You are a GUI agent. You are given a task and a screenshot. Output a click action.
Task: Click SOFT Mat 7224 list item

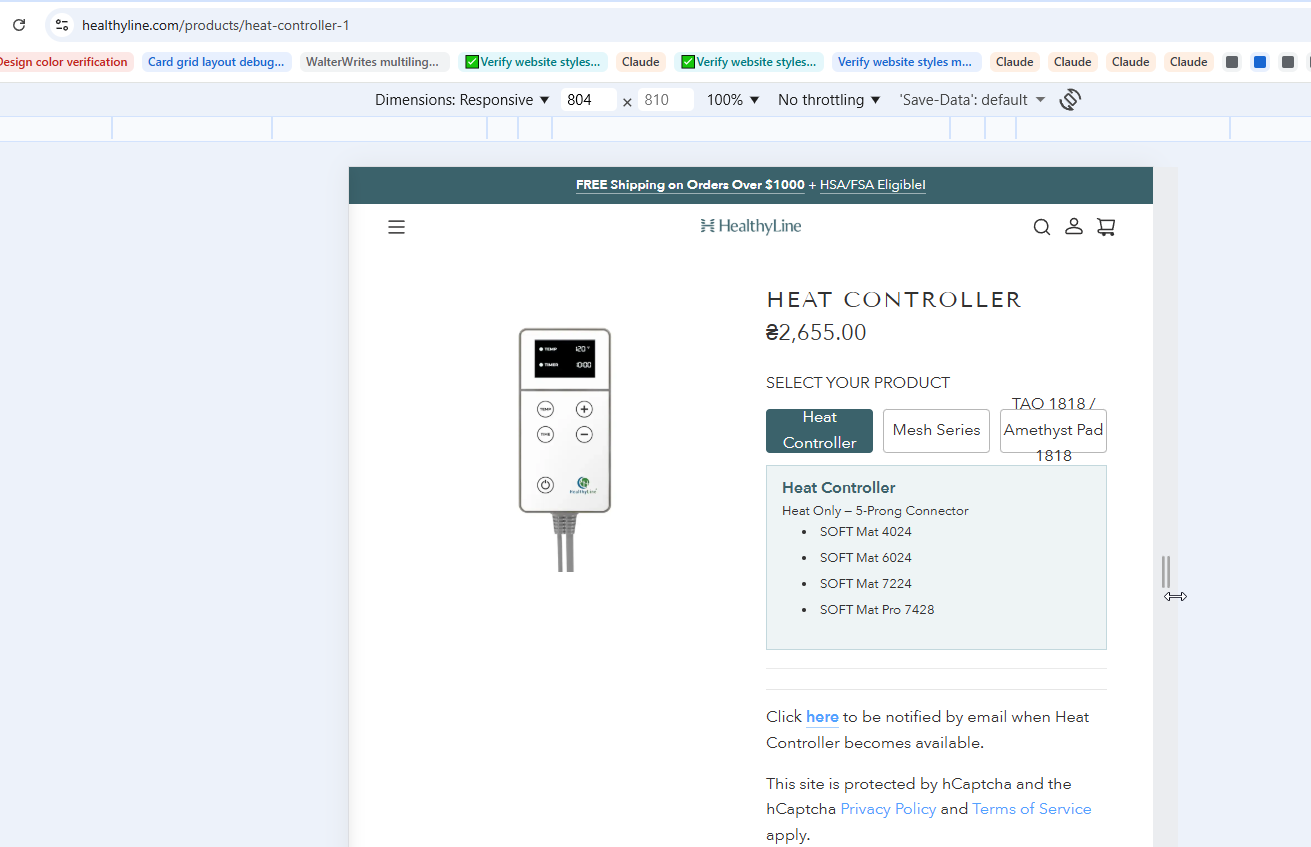[866, 584]
